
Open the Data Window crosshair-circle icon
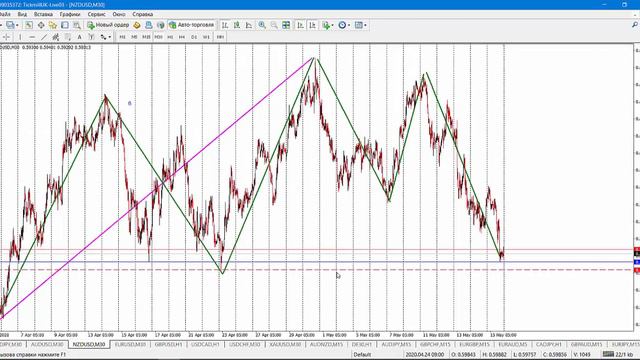tap(41, 25)
